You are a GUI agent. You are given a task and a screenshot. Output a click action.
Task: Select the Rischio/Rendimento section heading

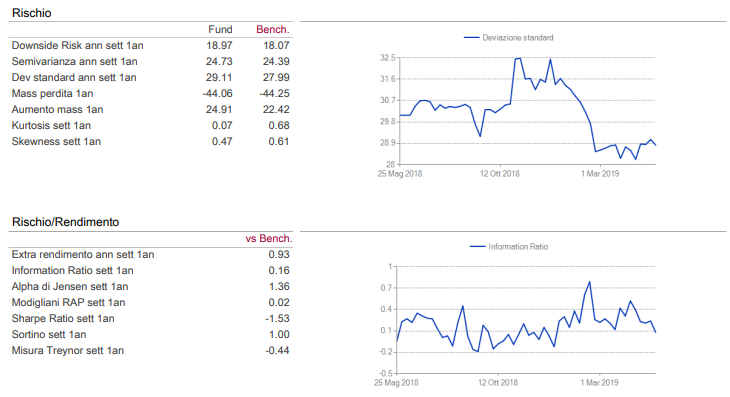(66, 222)
